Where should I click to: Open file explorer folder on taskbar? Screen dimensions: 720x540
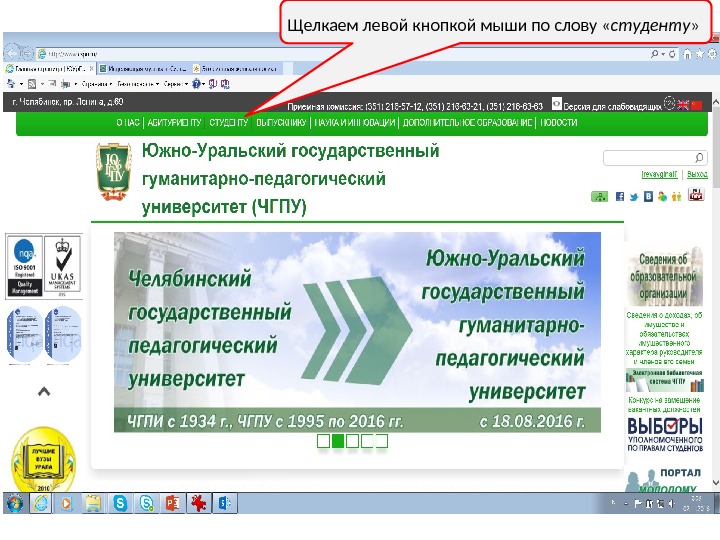point(93,503)
